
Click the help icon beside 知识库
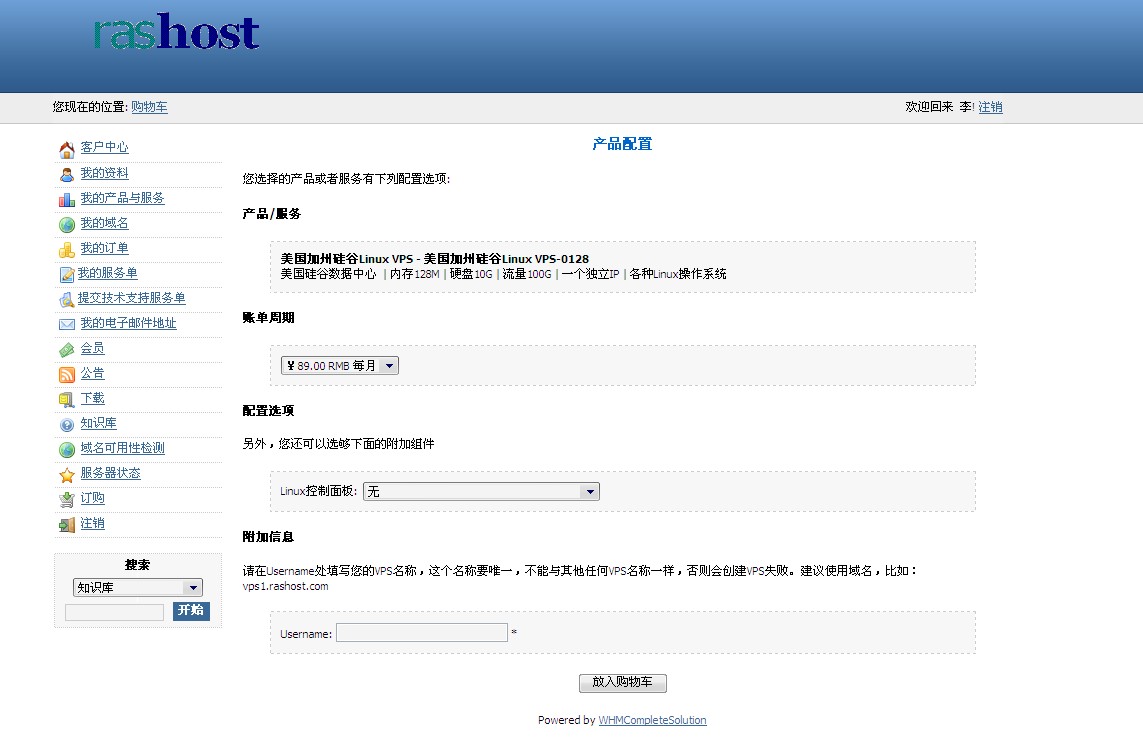tap(66, 424)
